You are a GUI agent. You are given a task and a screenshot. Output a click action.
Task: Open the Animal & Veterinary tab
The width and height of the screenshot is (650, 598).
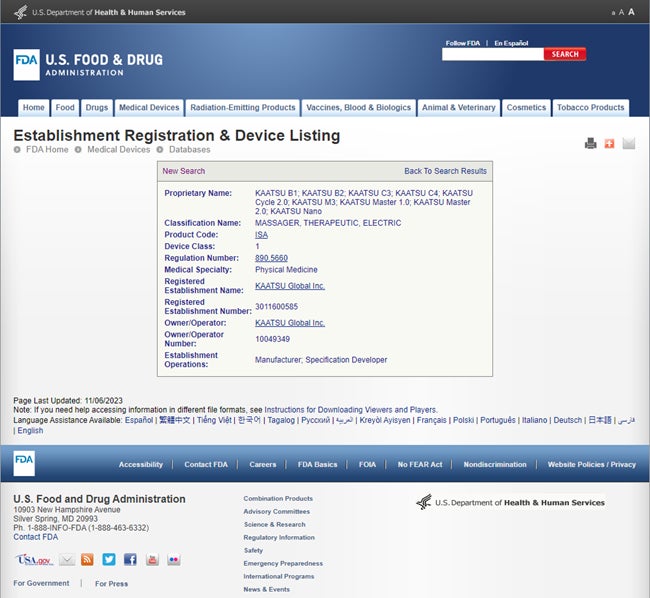458,108
